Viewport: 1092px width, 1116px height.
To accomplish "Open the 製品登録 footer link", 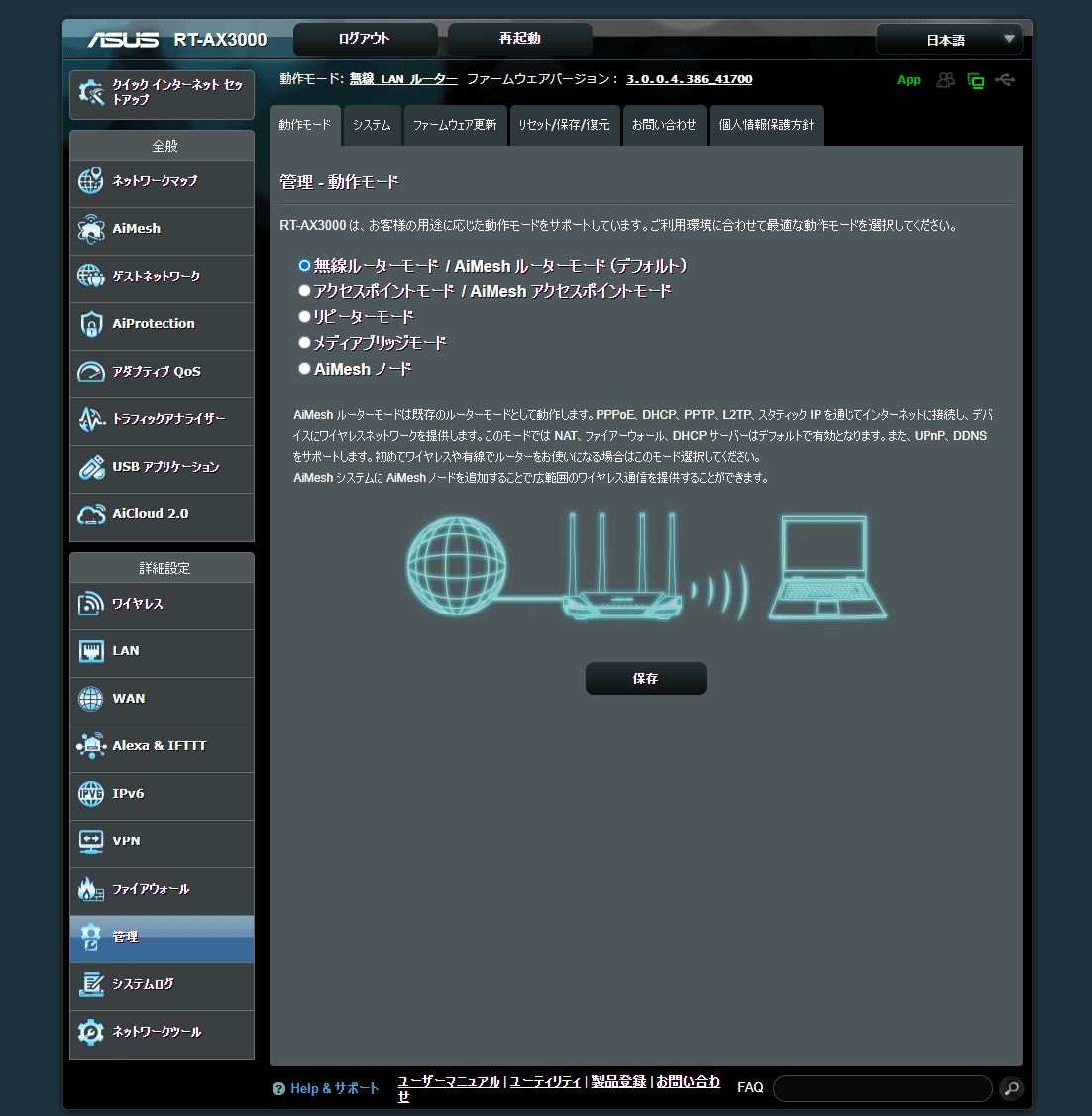I will point(619,1081).
